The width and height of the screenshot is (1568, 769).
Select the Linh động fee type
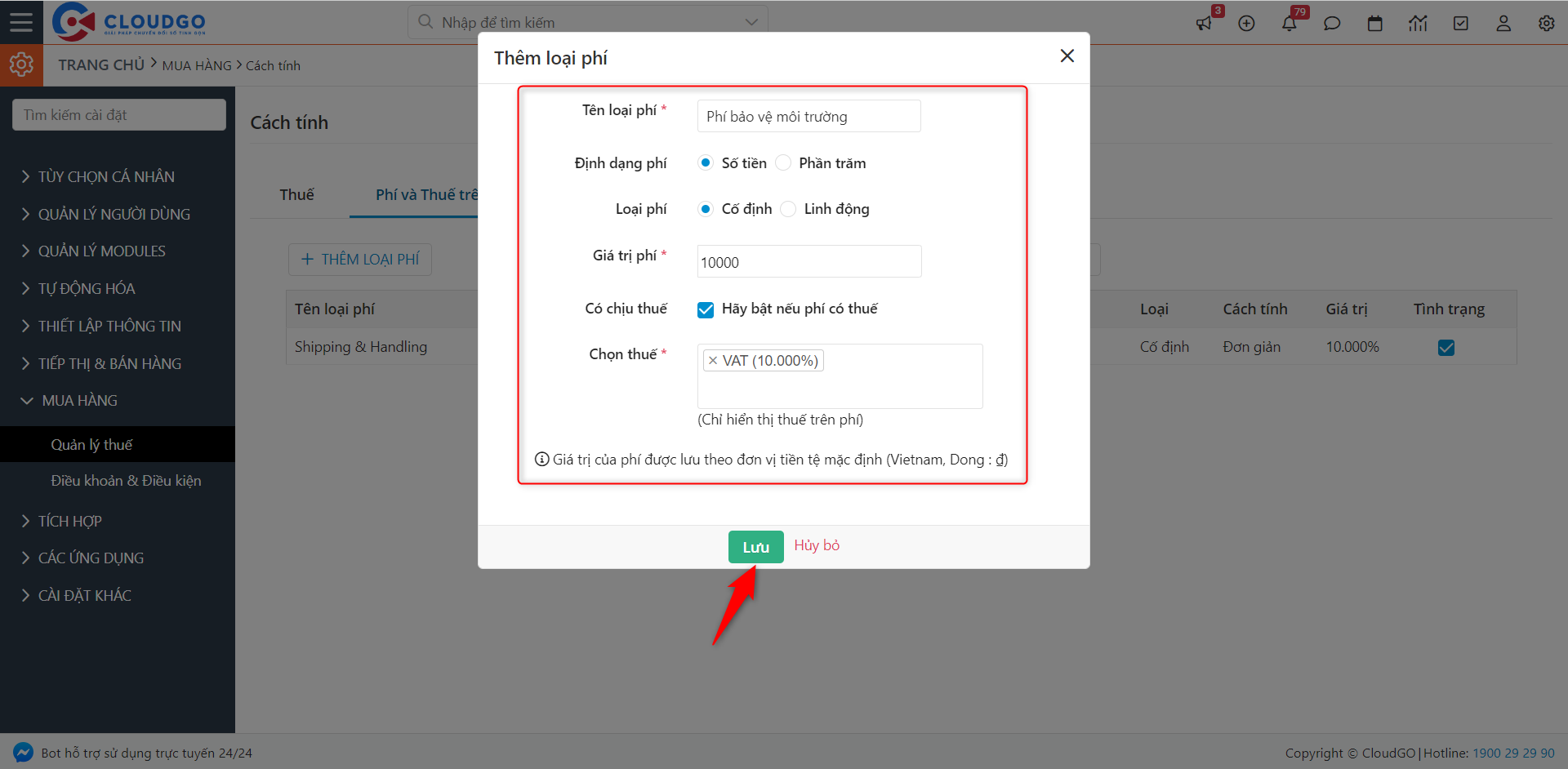click(788, 209)
